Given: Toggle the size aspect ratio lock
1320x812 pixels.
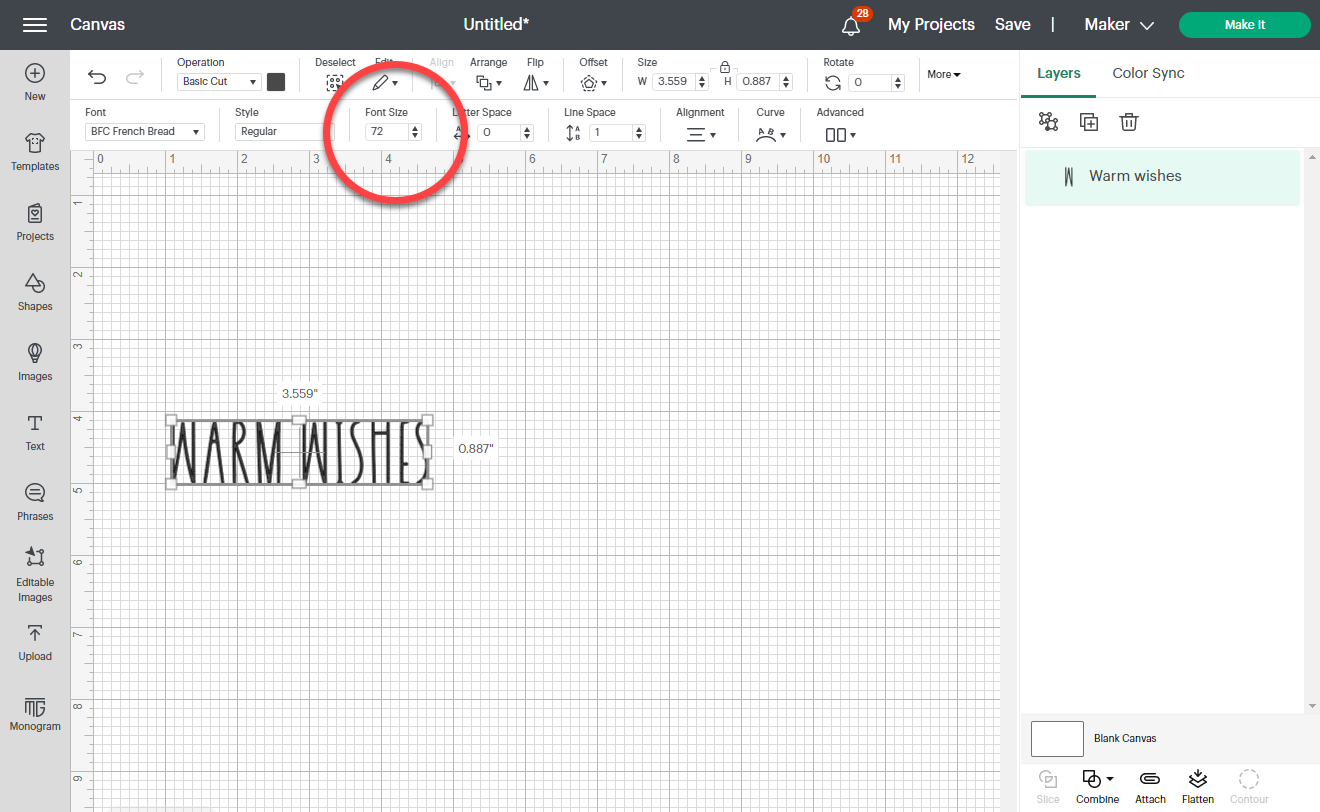Looking at the screenshot, I should 724,68.
